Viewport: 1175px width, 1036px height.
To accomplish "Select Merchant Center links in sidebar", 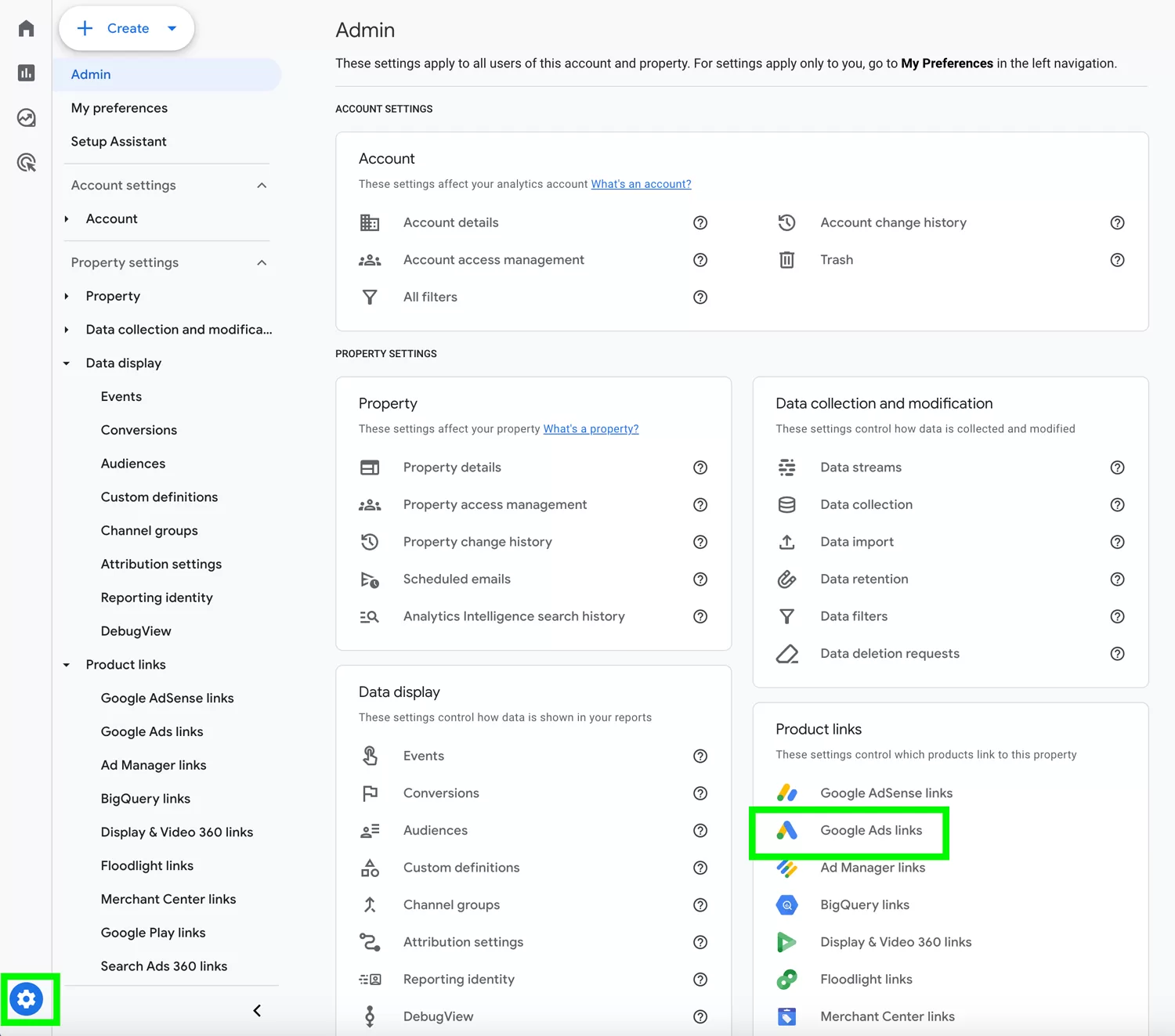I will [x=168, y=899].
